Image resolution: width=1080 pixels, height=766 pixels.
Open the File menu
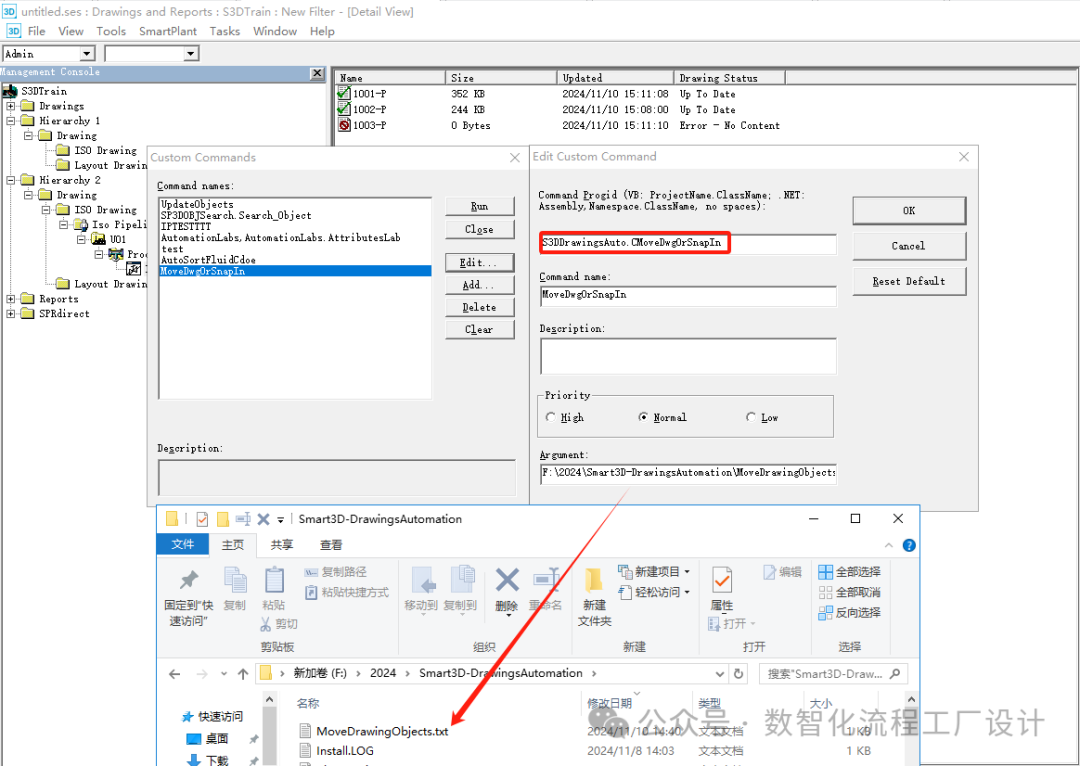37,31
